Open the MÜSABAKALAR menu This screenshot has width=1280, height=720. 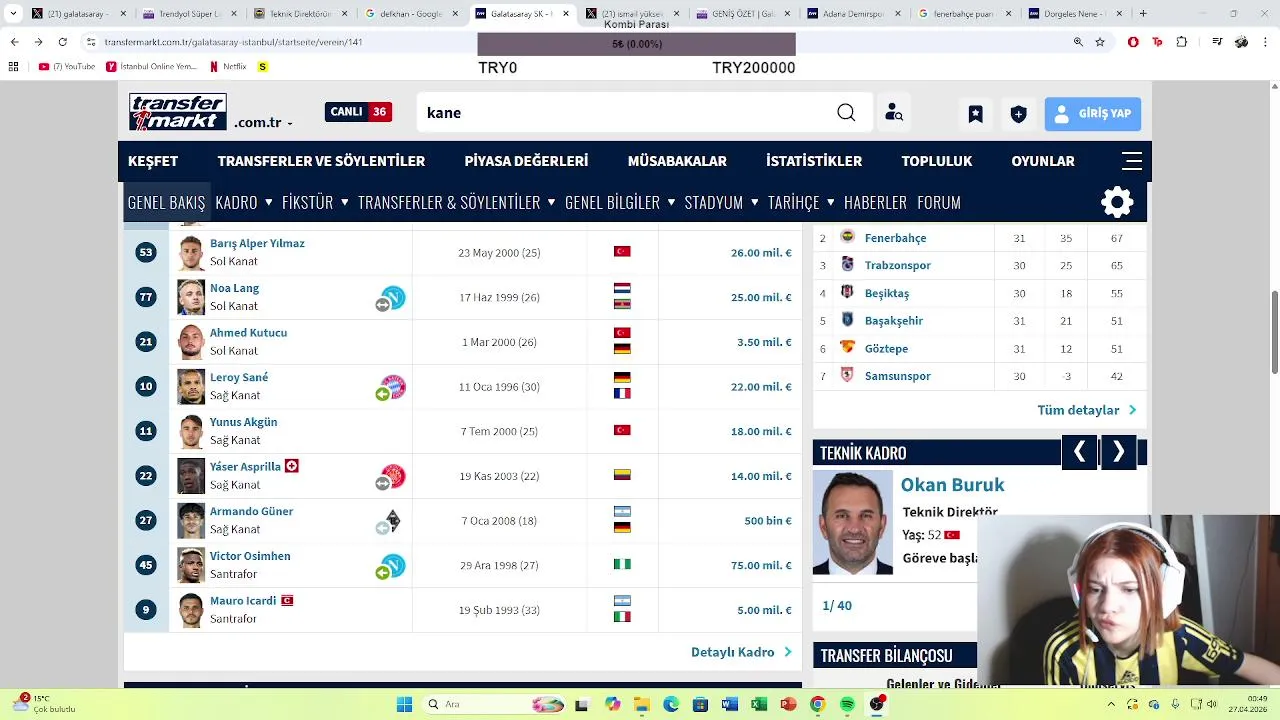click(x=677, y=161)
